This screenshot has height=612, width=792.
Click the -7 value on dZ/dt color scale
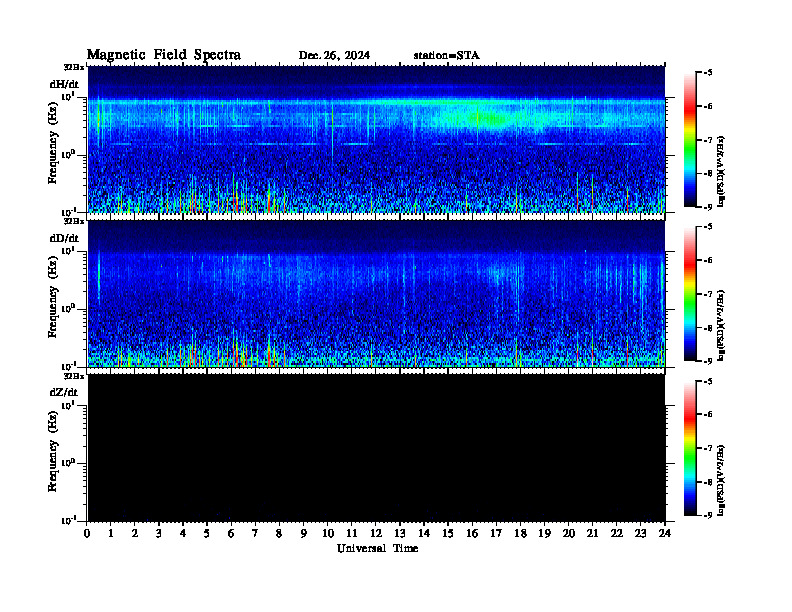707,448
